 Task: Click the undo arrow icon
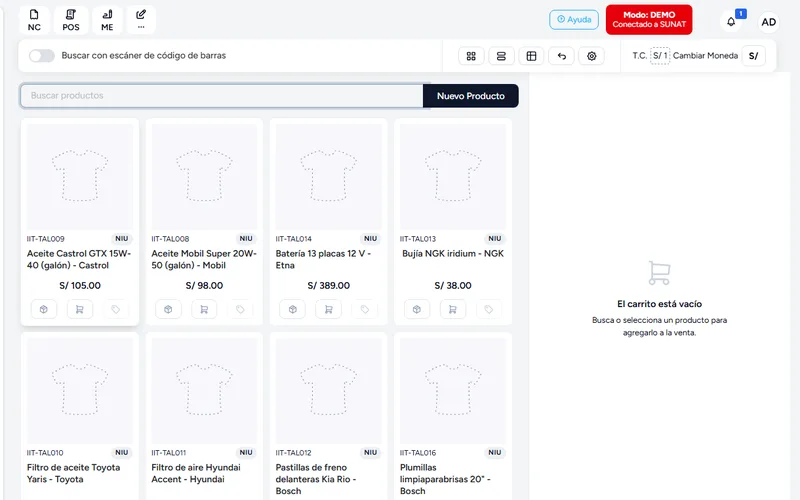pyautogui.click(x=561, y=56)
